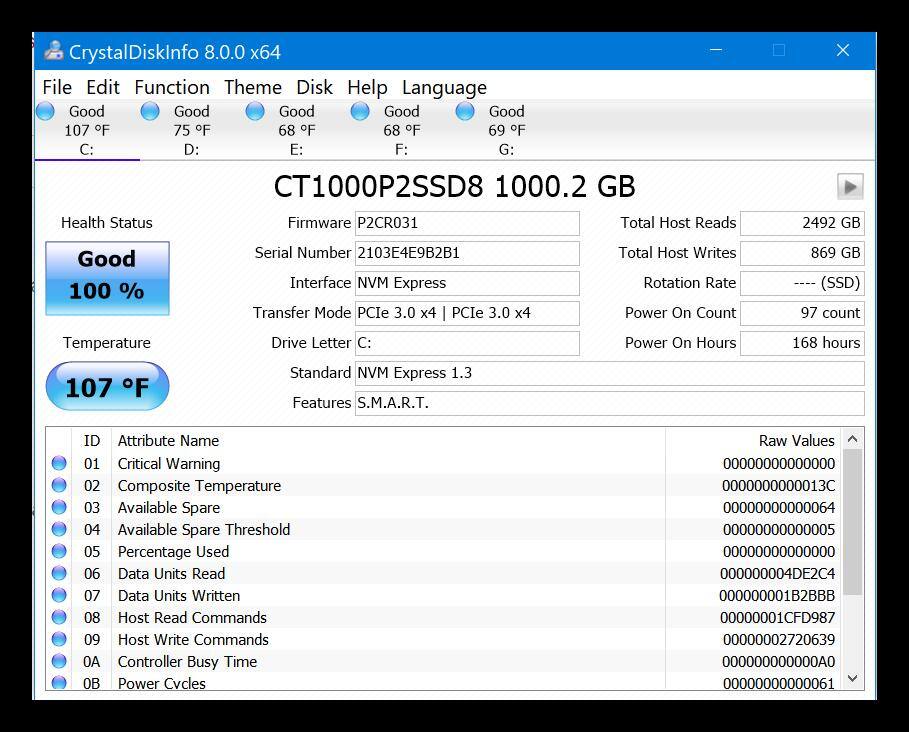
Task: Click the Serial Number field
Action: pos(467,253)
